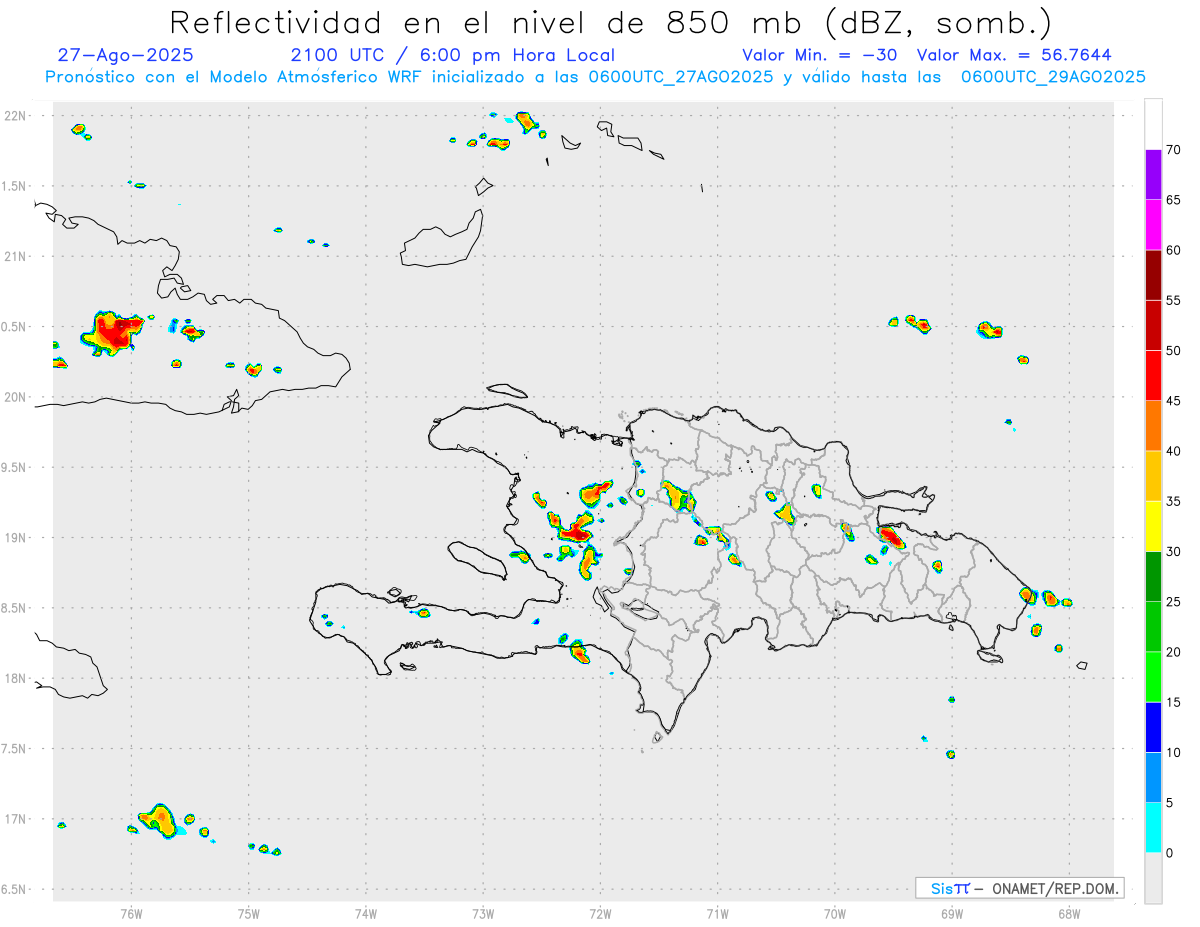This screenshot has height=927, width=1200.
Task: Click the '72W' longitude label
Action: [x=600, y=913]
